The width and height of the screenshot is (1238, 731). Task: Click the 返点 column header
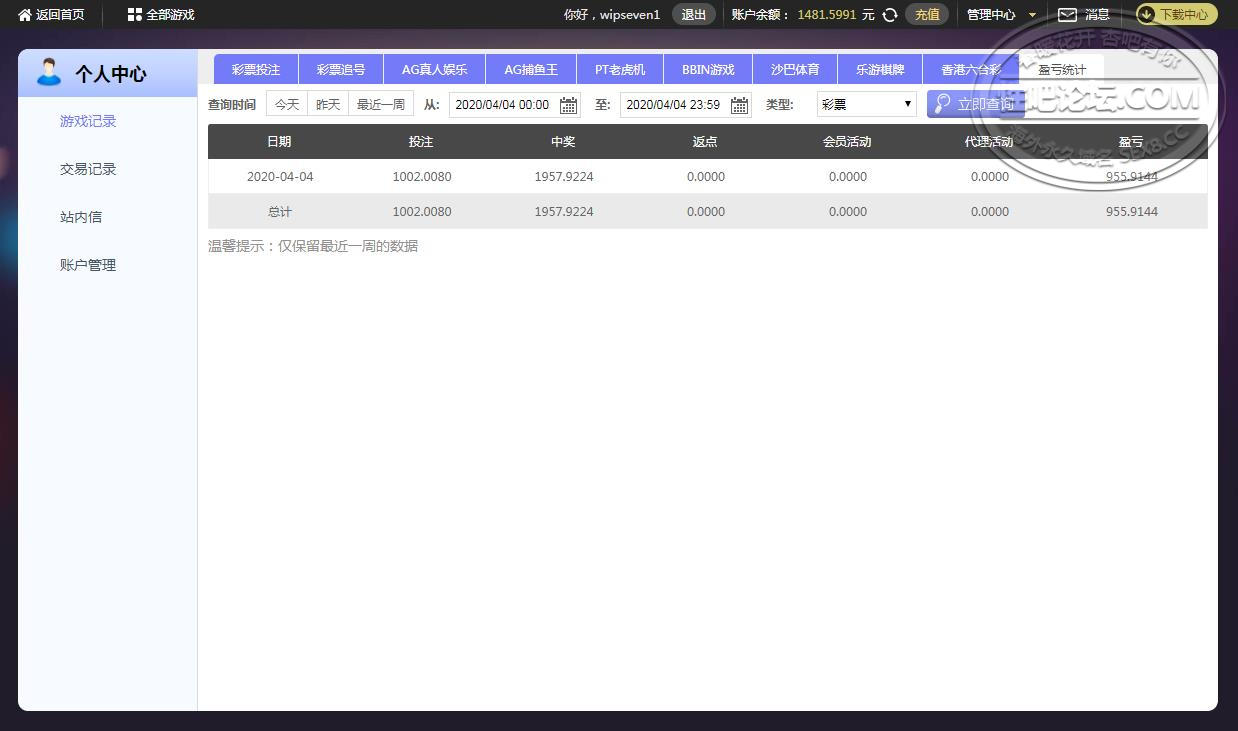click(705, 142)
